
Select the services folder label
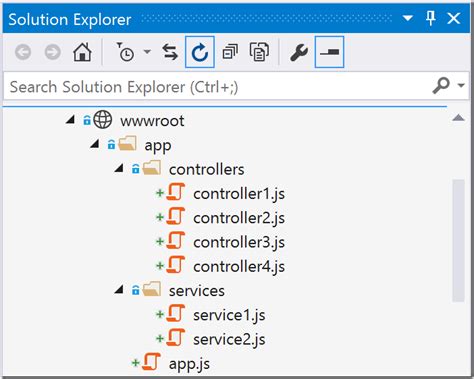click(x=197, y=291)
